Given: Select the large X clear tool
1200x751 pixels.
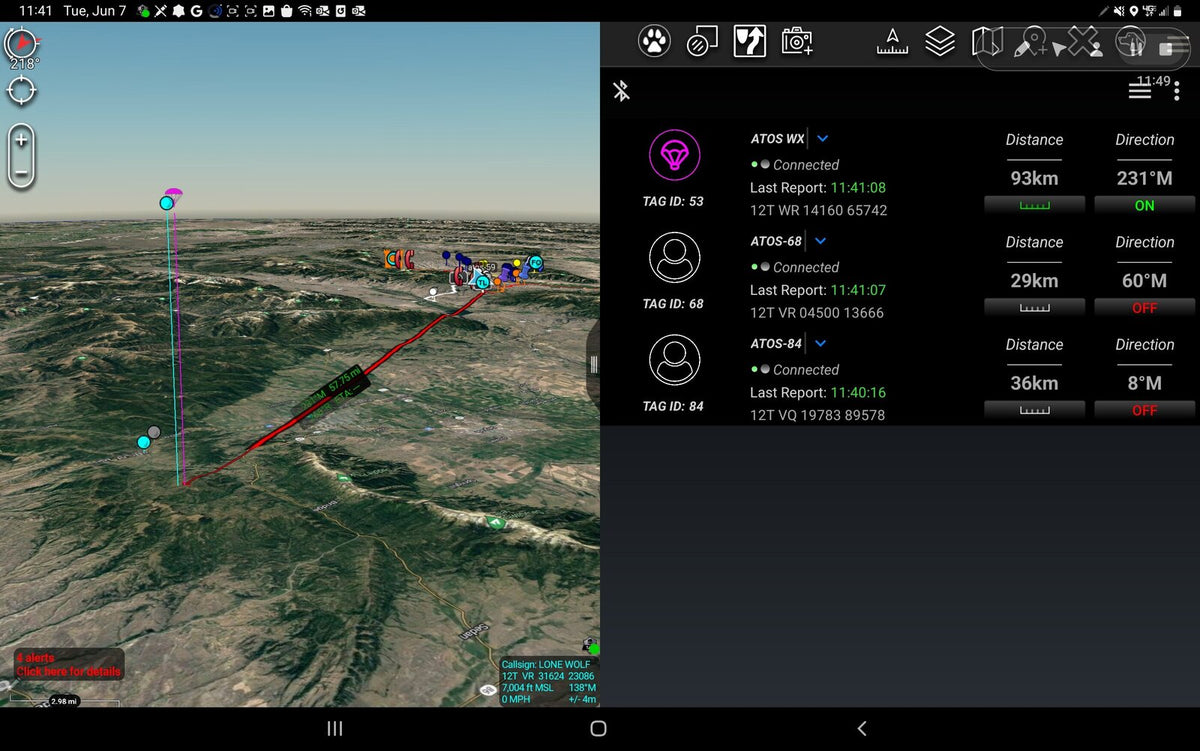Looking at the screenshot, I should [1084, 41].
